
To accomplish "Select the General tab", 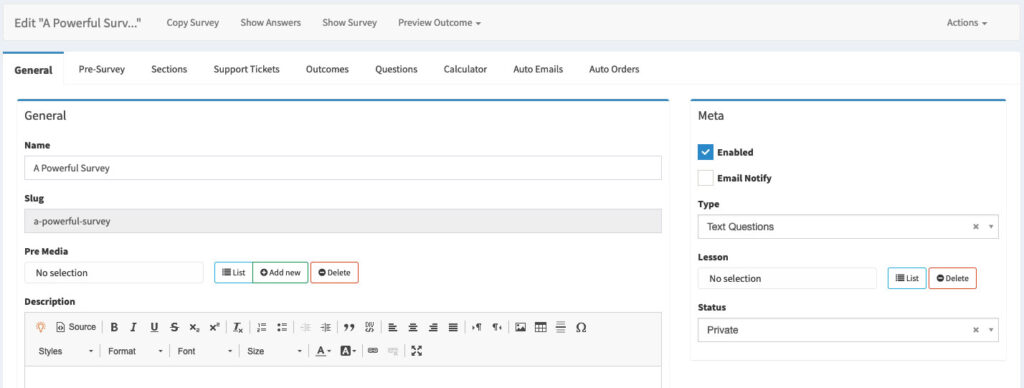I will tap(33, 69).
